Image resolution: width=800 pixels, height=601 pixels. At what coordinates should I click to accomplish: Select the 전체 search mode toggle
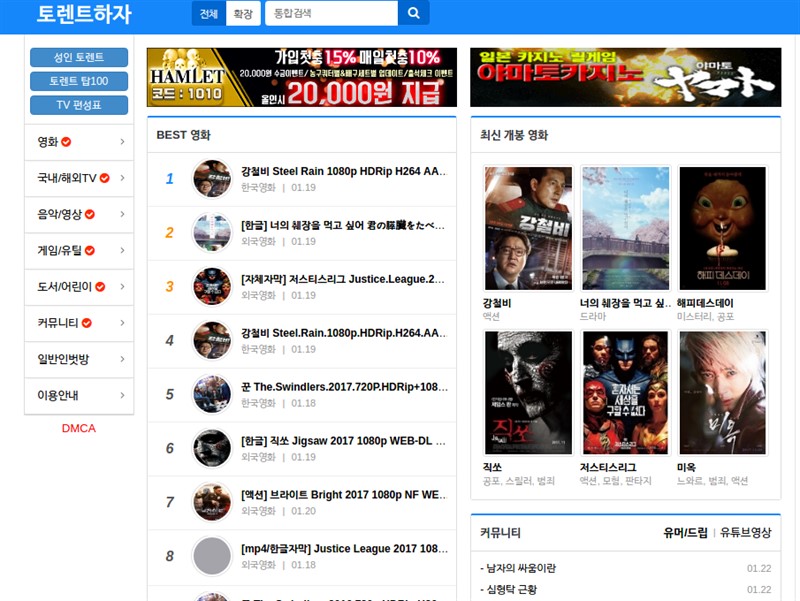pyautogui.click(x=209, y=13)
